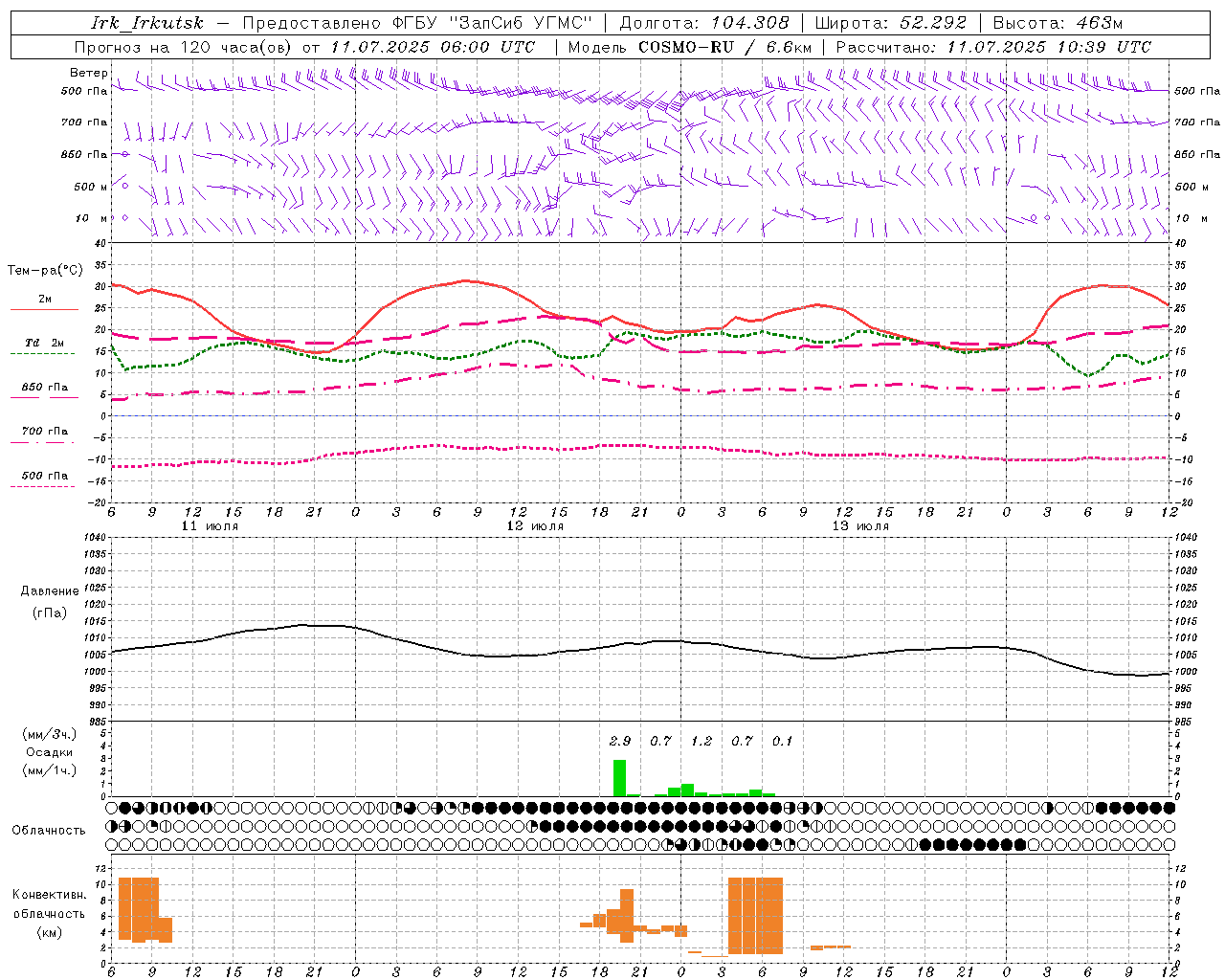
Task: Select the 0.1 precipitation amount value
Action: point(783,741)
